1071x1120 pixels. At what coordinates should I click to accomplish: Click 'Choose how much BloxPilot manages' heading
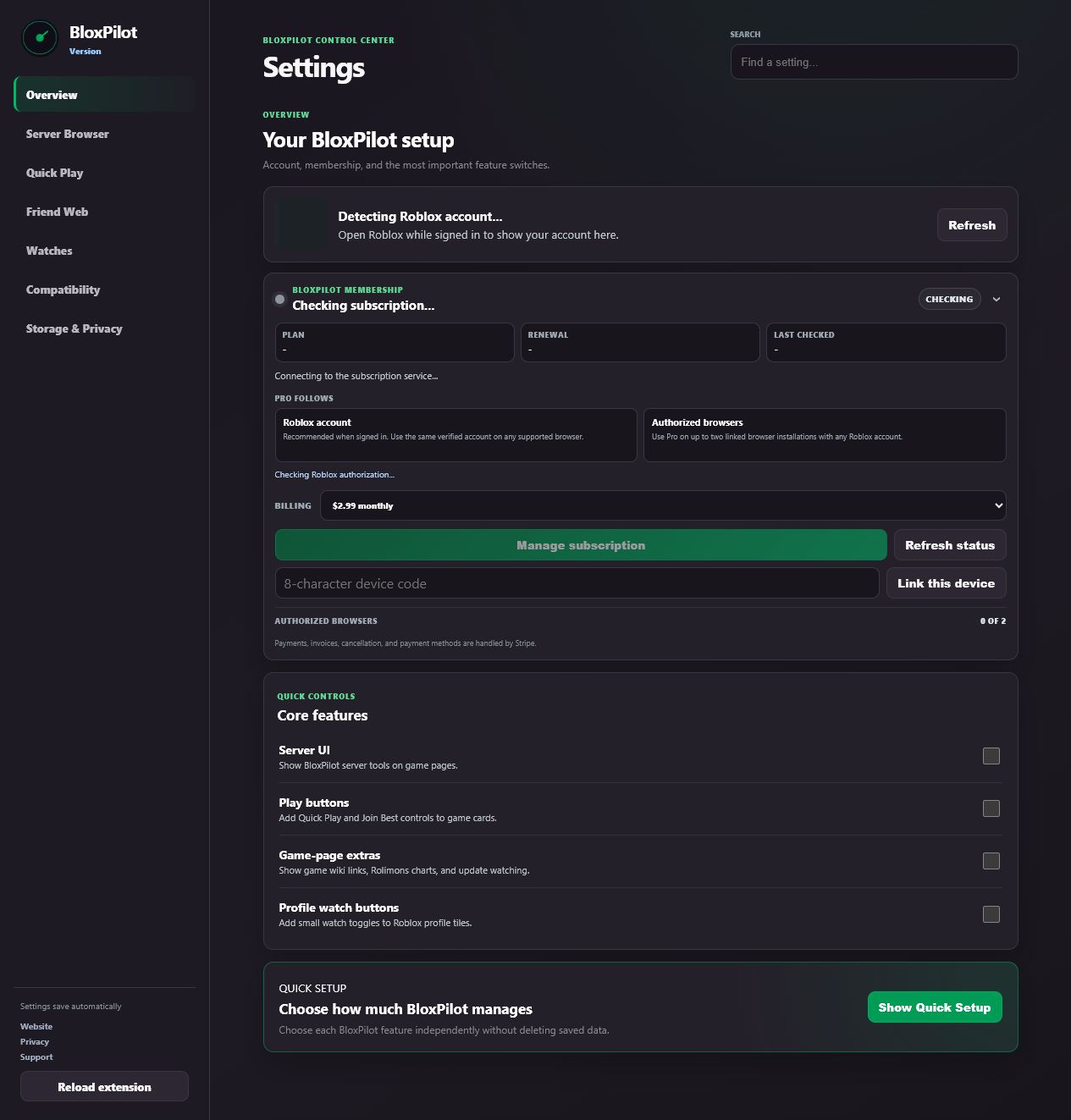406,1009
